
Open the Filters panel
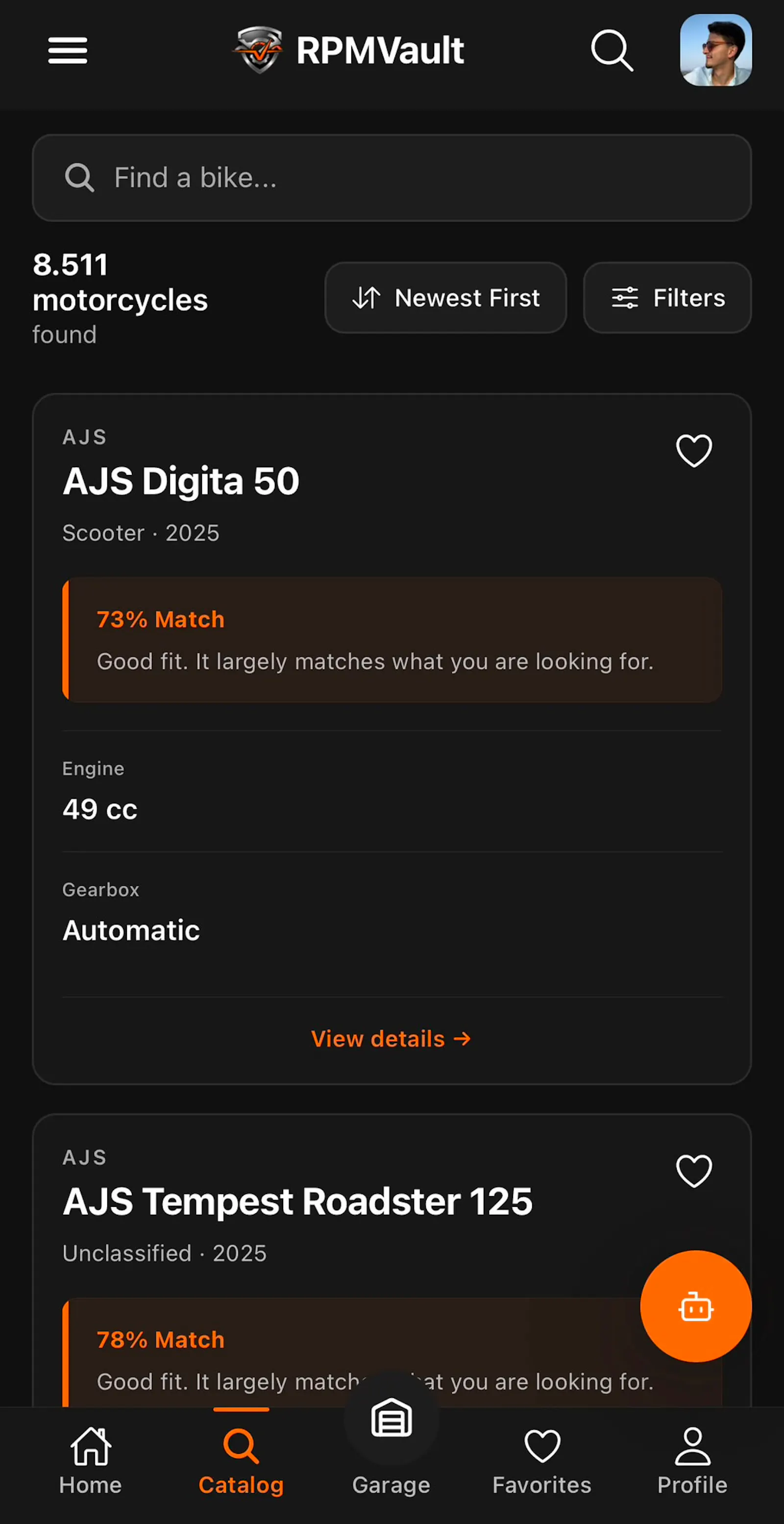pyautogui.click(x=667, y=298)
